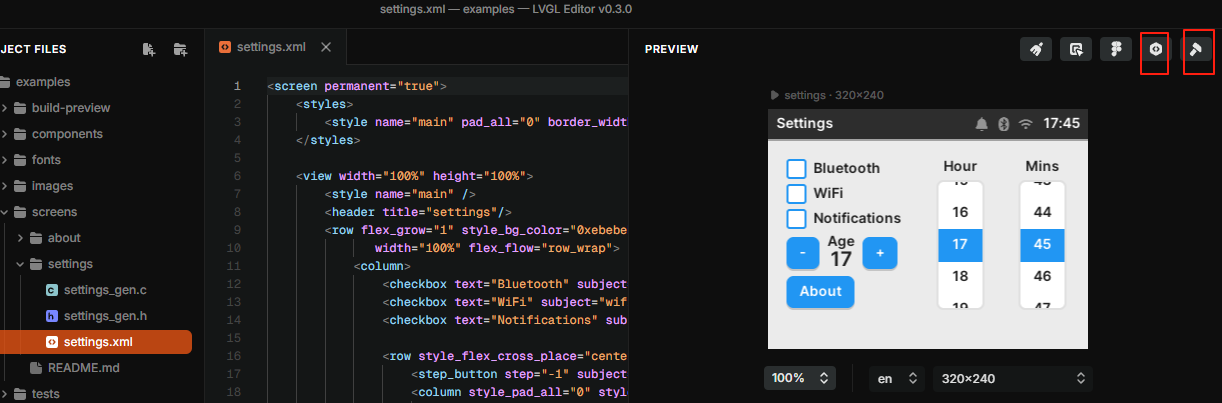Click the Settings title in preview header
The image size is (1222, 403).
click(x=804, y=124)
